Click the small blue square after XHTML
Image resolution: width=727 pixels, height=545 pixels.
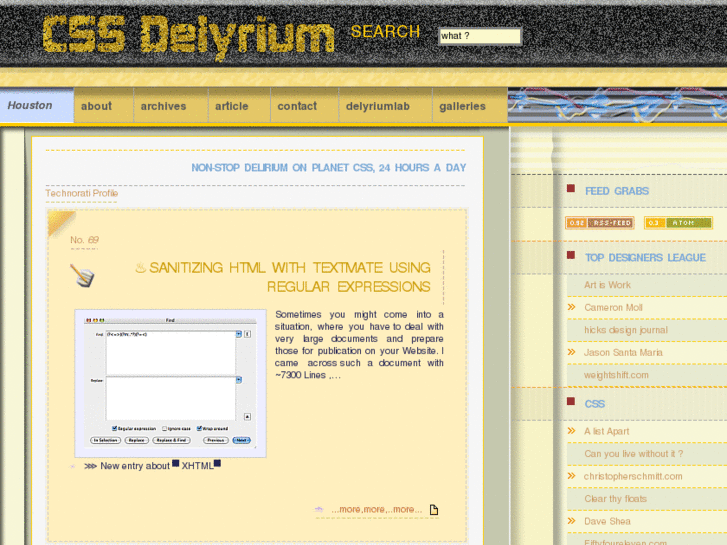click(x=217, y=463)
